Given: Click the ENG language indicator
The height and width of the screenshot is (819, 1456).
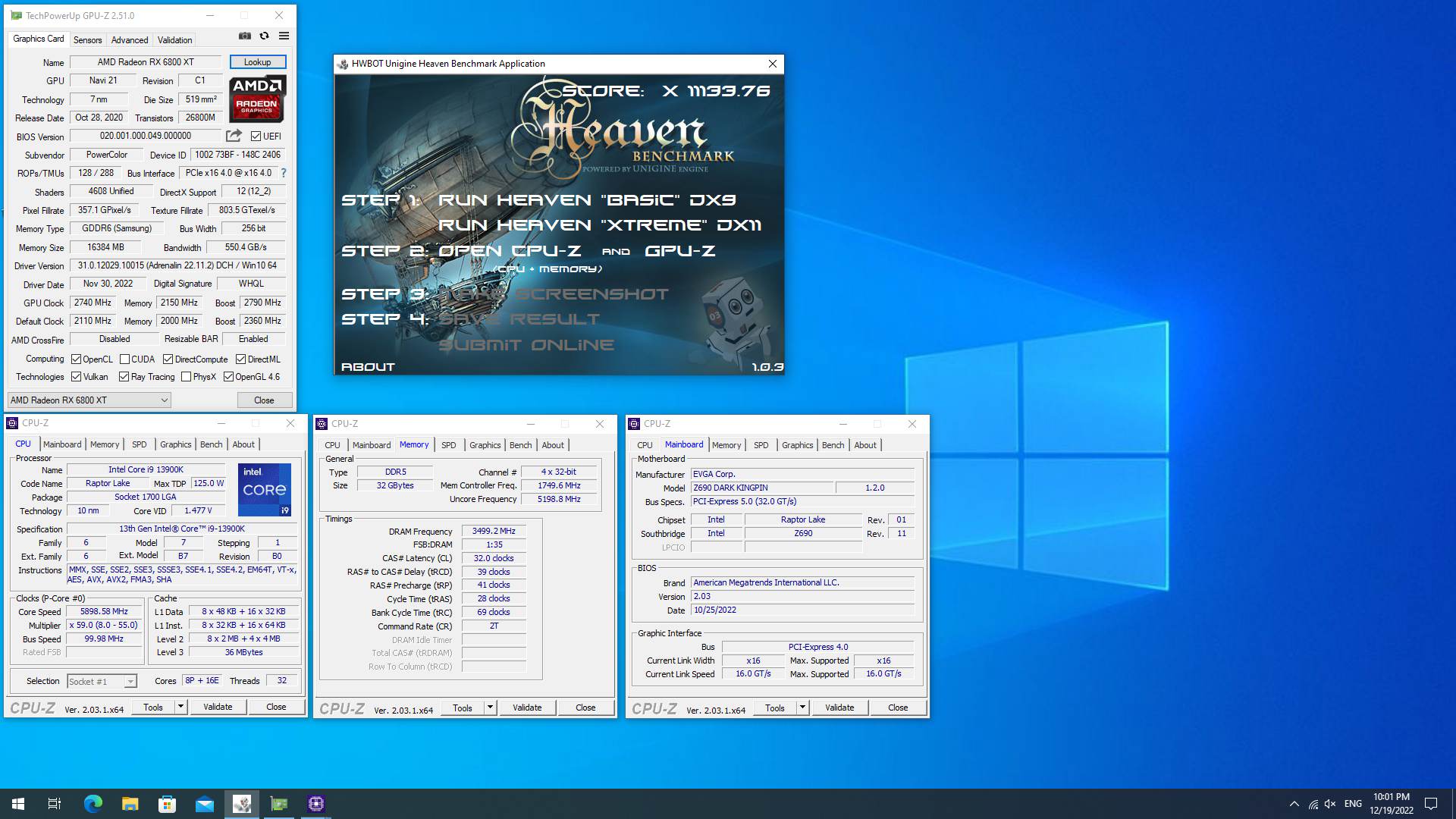Looking at the screenshot, I should [x=1353, y=804].
